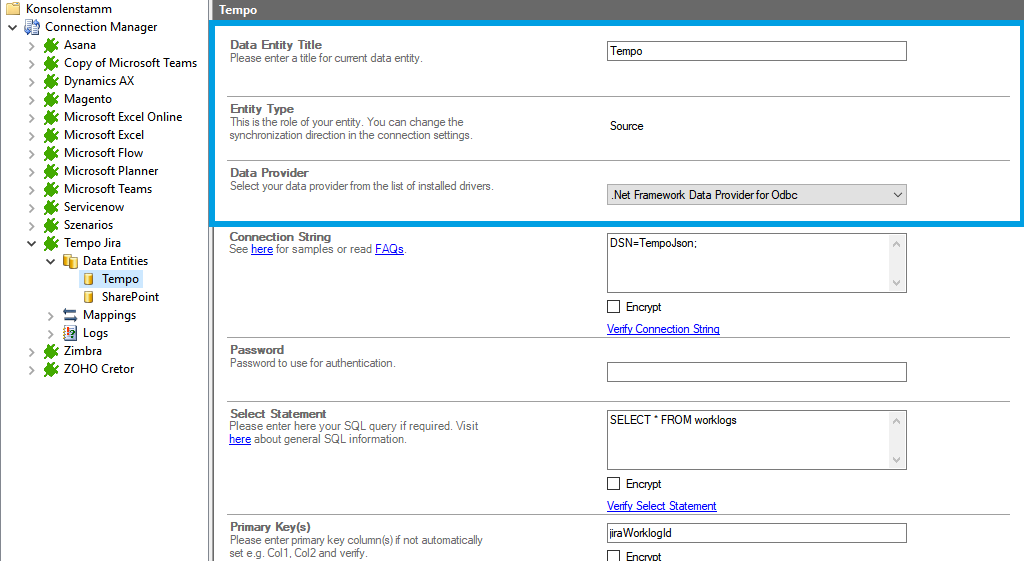
Task: Collapse the Tempo Jira tree node
Action: click(x=31, y=243)
